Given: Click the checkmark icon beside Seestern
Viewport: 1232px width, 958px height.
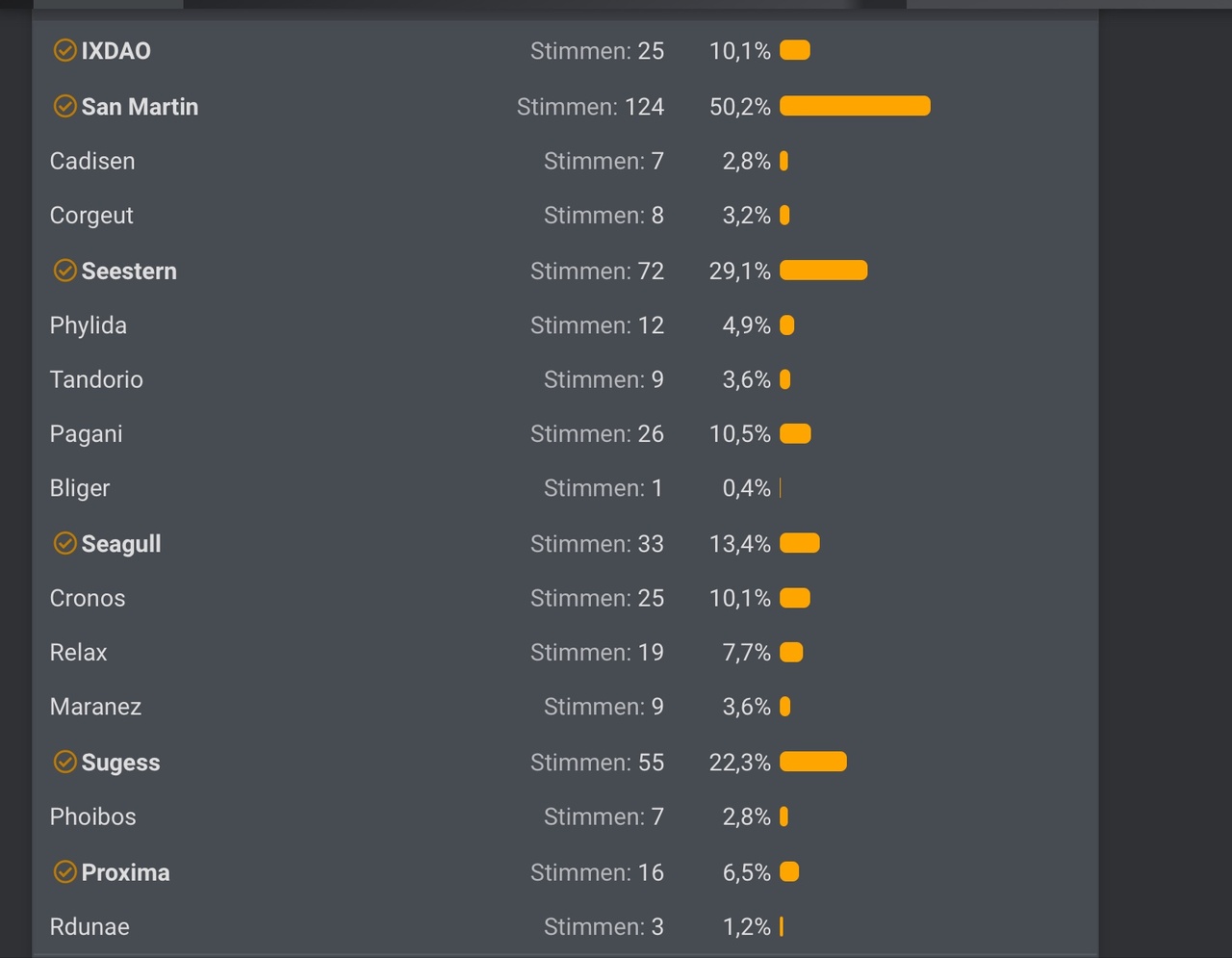Looking at the screenshot, I should tap(64, 272).
